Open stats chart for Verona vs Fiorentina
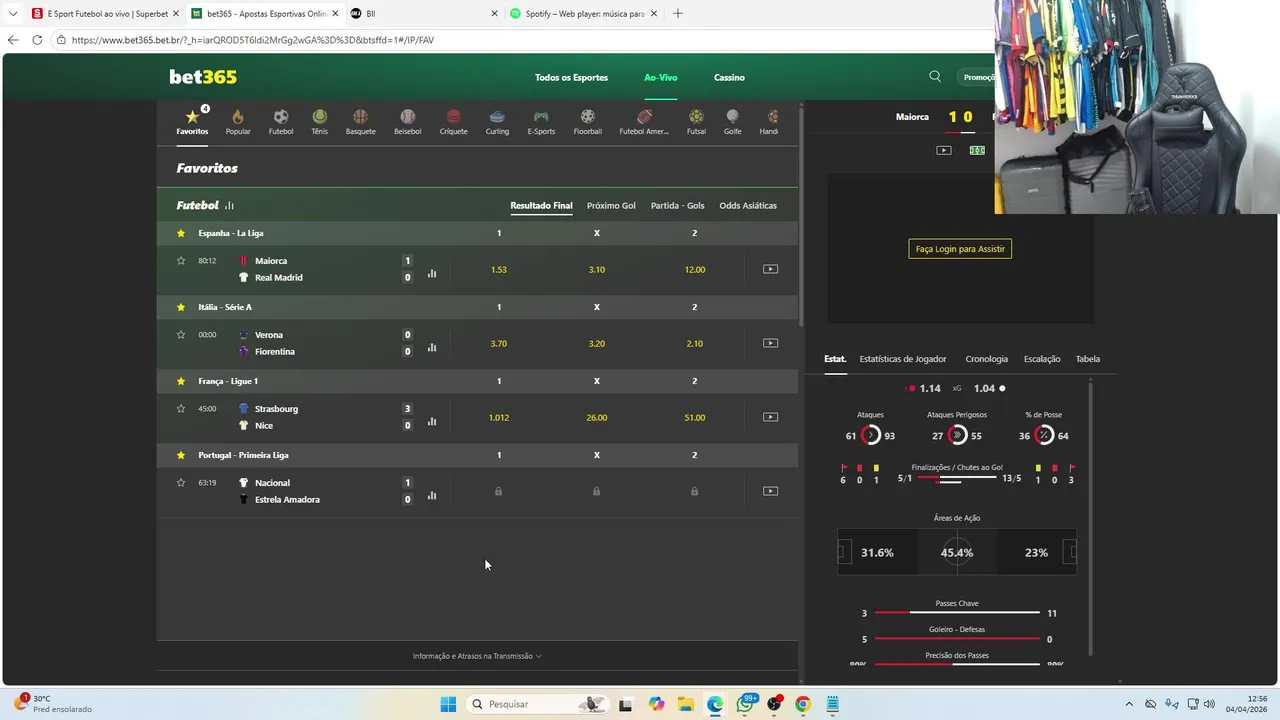The height and width of the screenshot is (720, 1280). click(x=432, y=347)
